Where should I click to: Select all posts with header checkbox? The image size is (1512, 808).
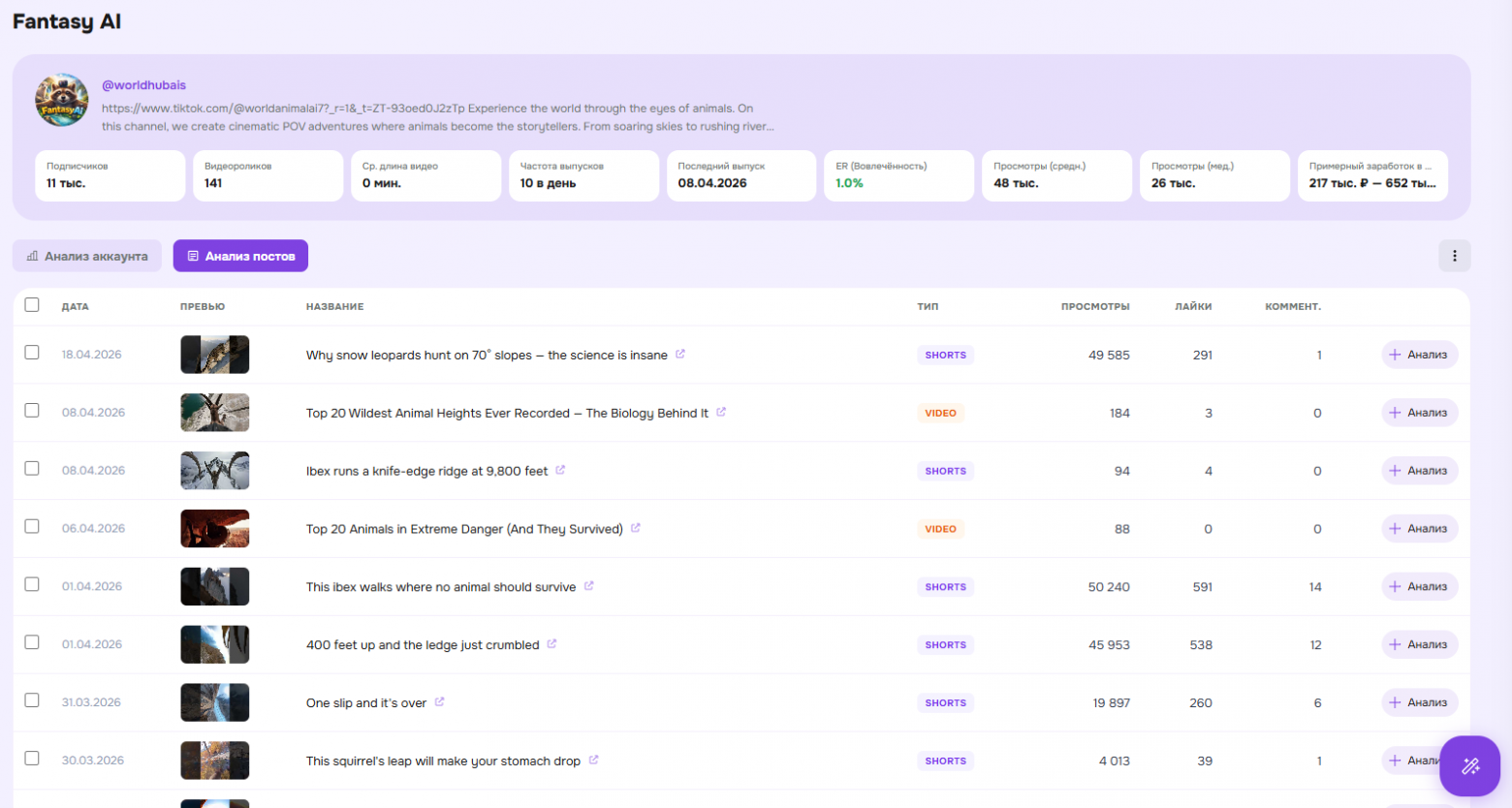(32, 304)
